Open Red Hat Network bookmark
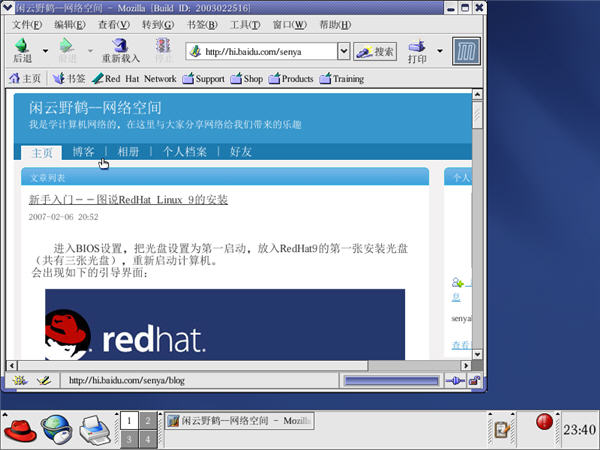 [x=134, y=78]
